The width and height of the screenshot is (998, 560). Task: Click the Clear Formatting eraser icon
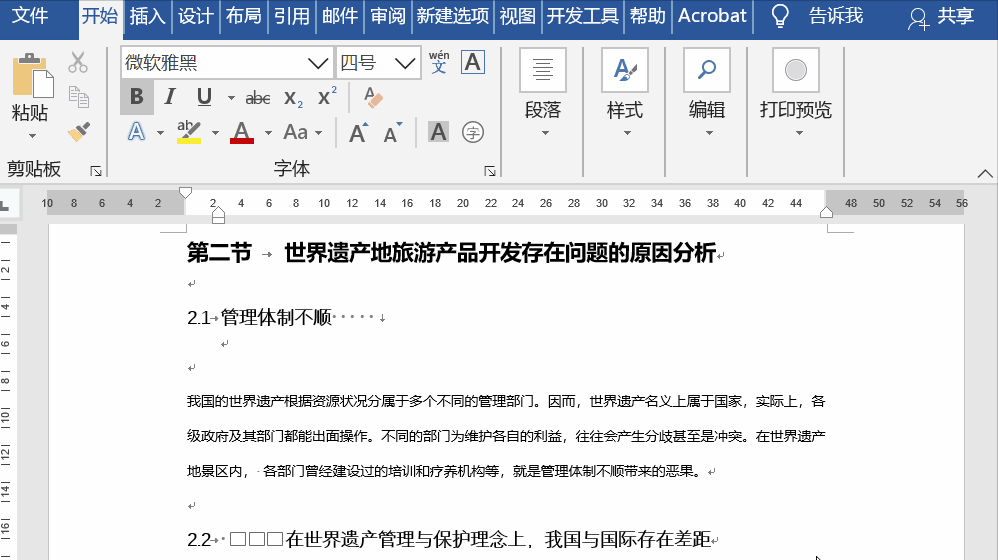point(373,98)
